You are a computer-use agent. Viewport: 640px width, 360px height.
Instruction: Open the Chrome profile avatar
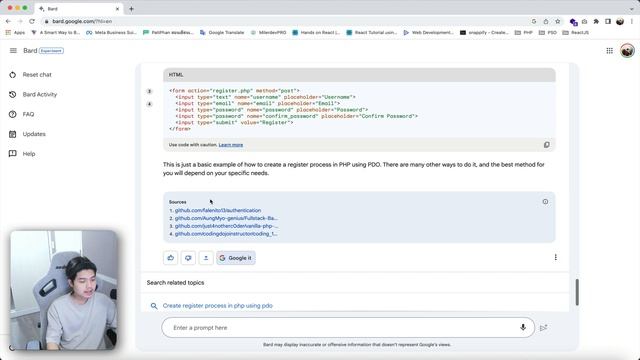[x=620, y=21]
